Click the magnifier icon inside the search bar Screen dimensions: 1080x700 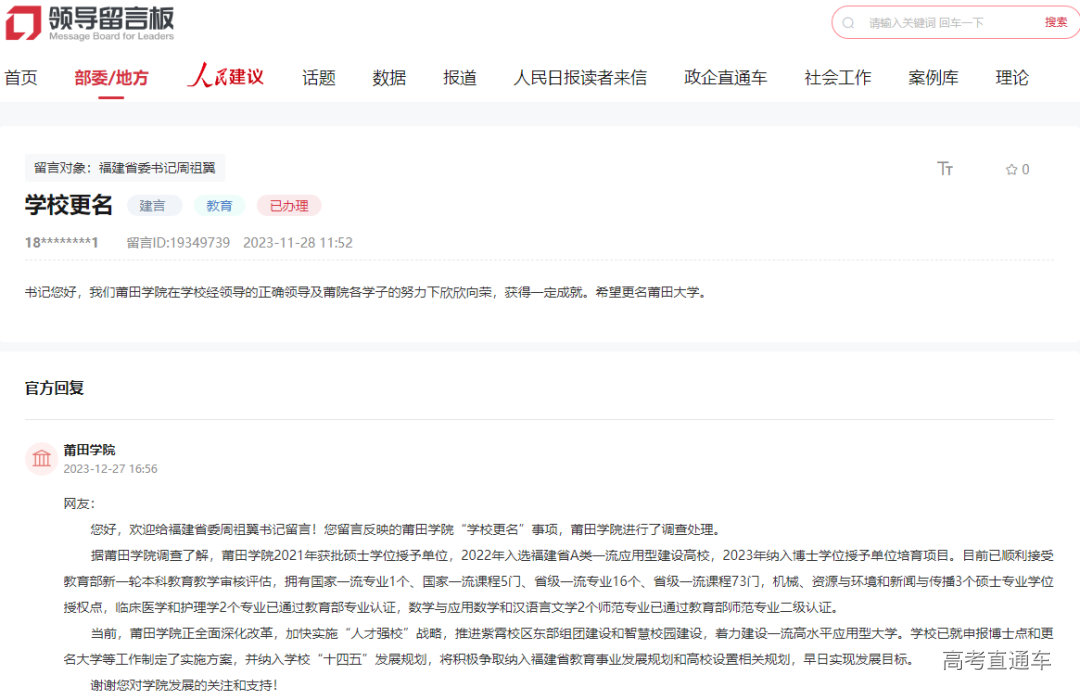[x=849, y=22]
